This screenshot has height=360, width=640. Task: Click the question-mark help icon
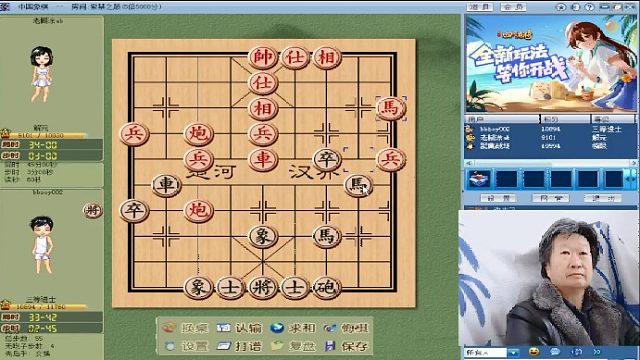pos(589,7)
